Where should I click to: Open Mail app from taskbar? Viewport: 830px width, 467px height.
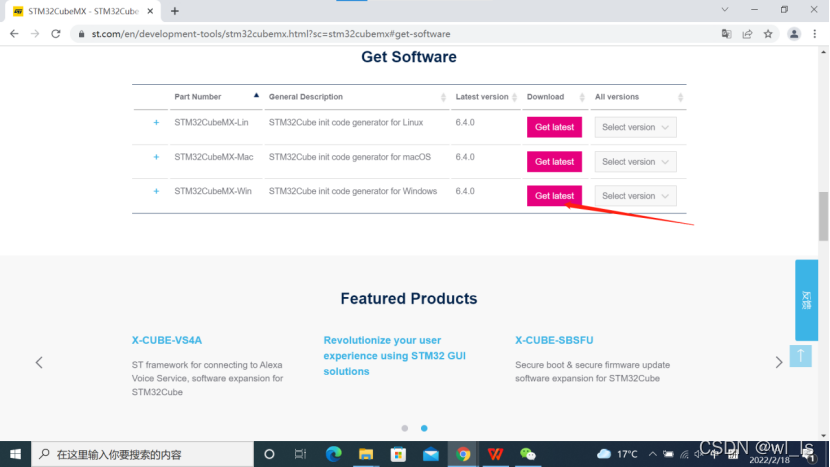pos(430,454)
